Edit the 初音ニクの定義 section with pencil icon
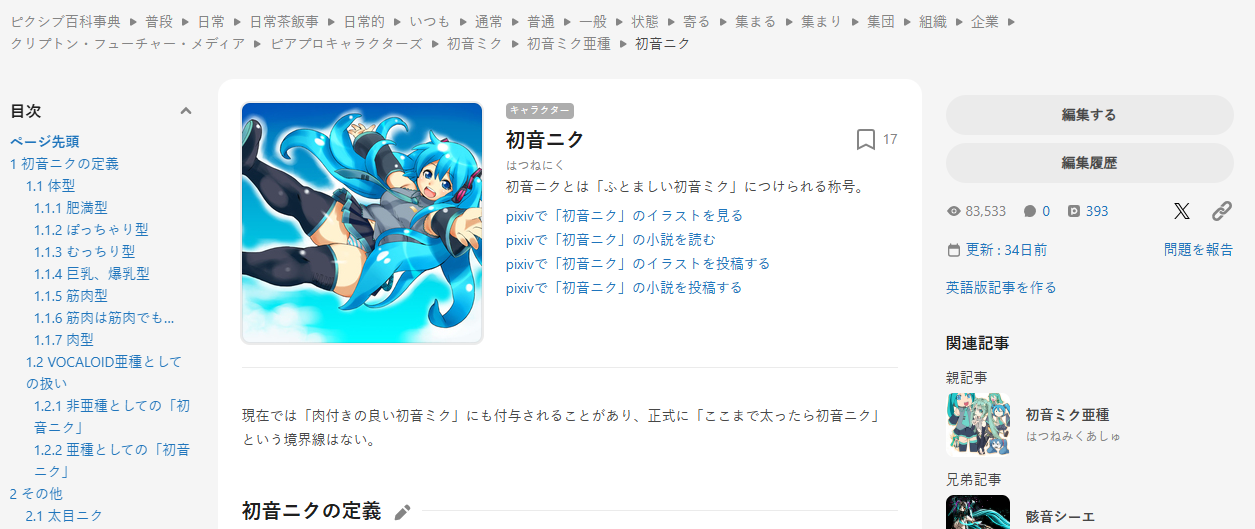1255x529 pixels. pos(402,512)
